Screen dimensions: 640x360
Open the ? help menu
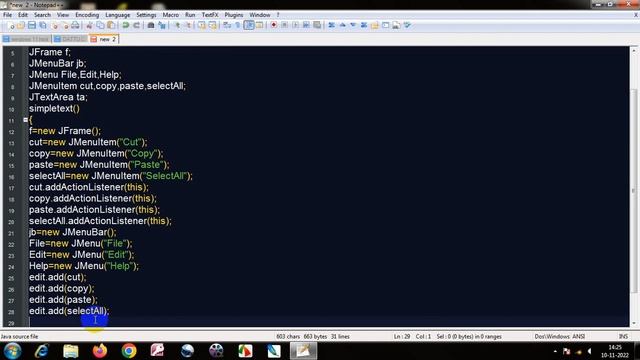pos(278,15)
